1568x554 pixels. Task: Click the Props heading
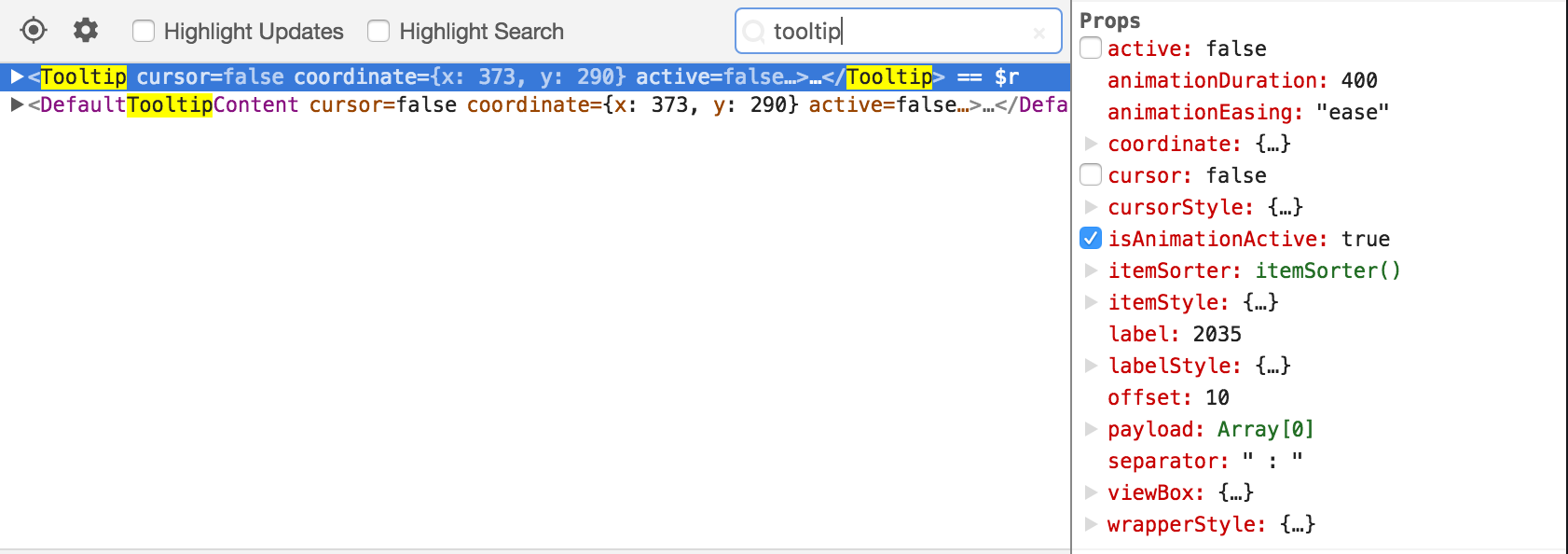(1110, 21)
